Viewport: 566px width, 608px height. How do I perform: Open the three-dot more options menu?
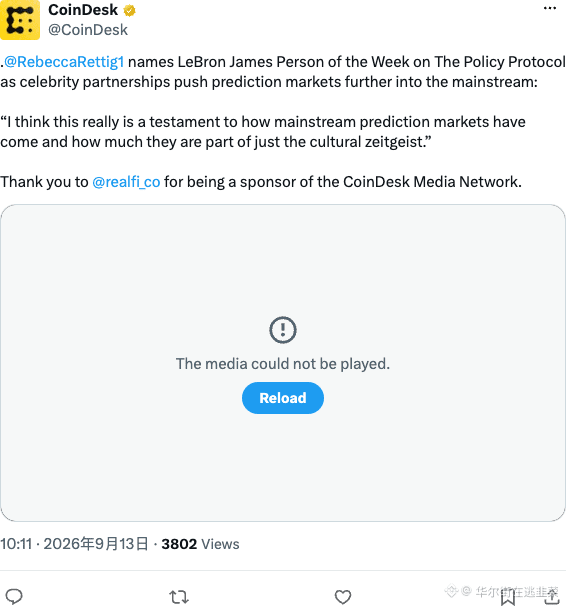click(x=550, y=8)
